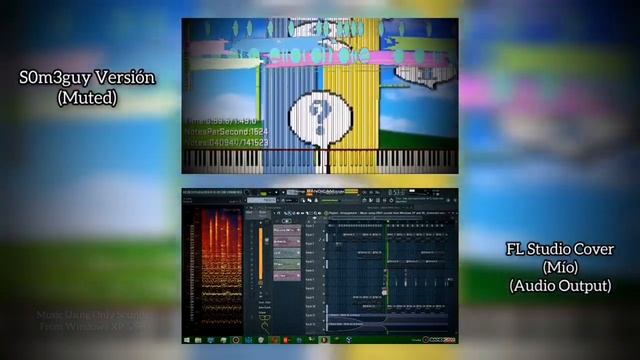
Task: Mute Track 3 using its green dot
Action: tap(324, 249)
